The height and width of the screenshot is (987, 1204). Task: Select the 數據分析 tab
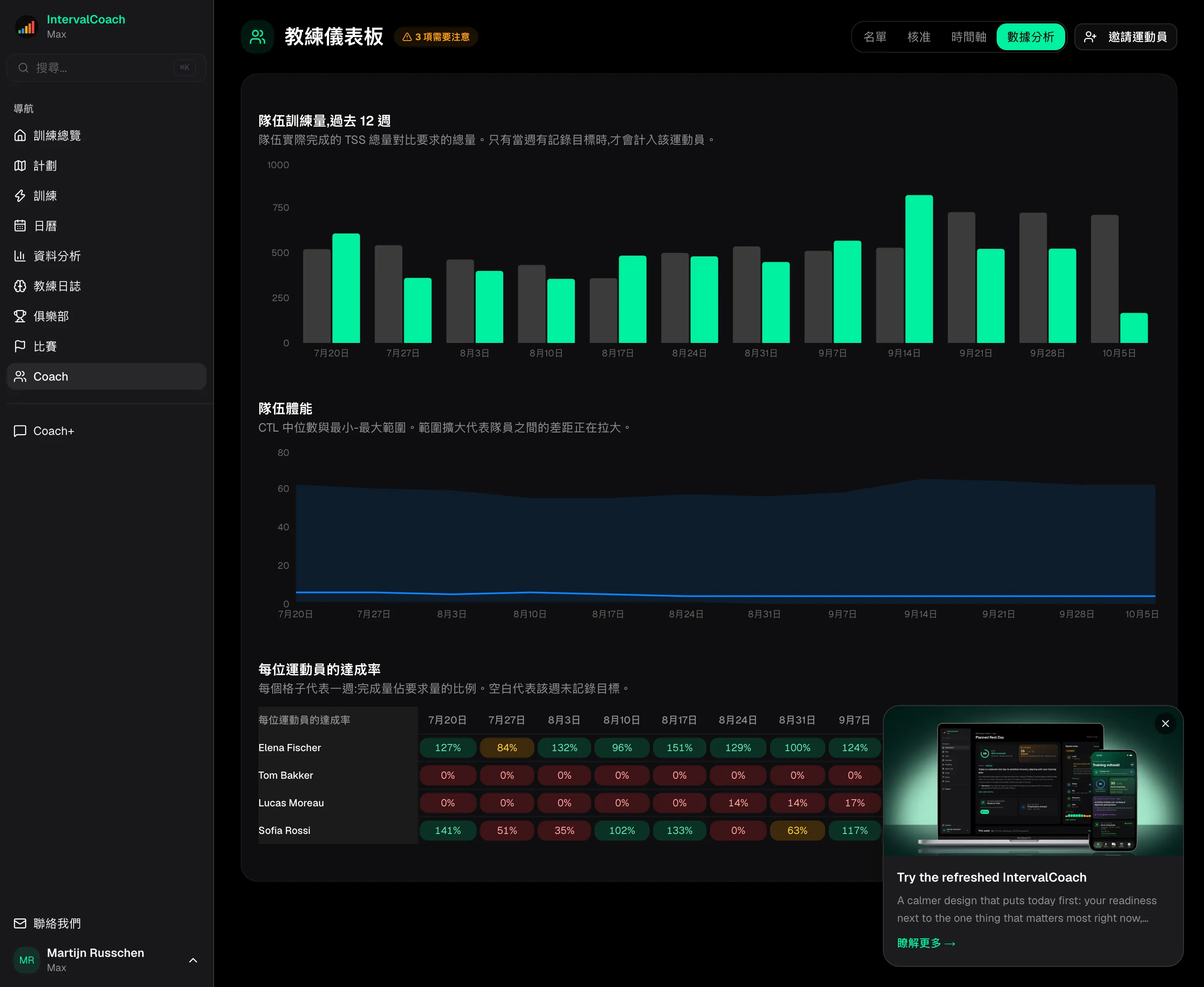click(1030, 37)
